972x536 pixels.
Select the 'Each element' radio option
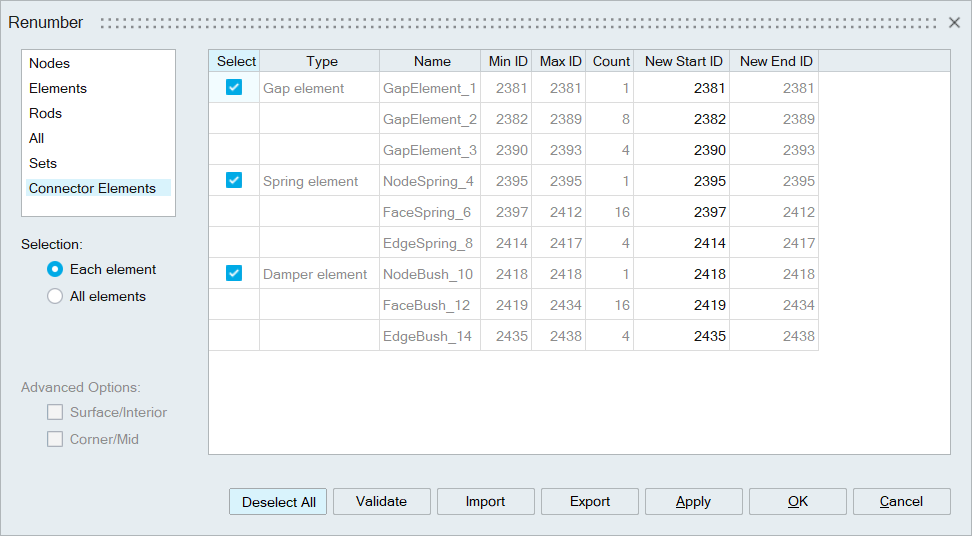(x=56, y=269)
